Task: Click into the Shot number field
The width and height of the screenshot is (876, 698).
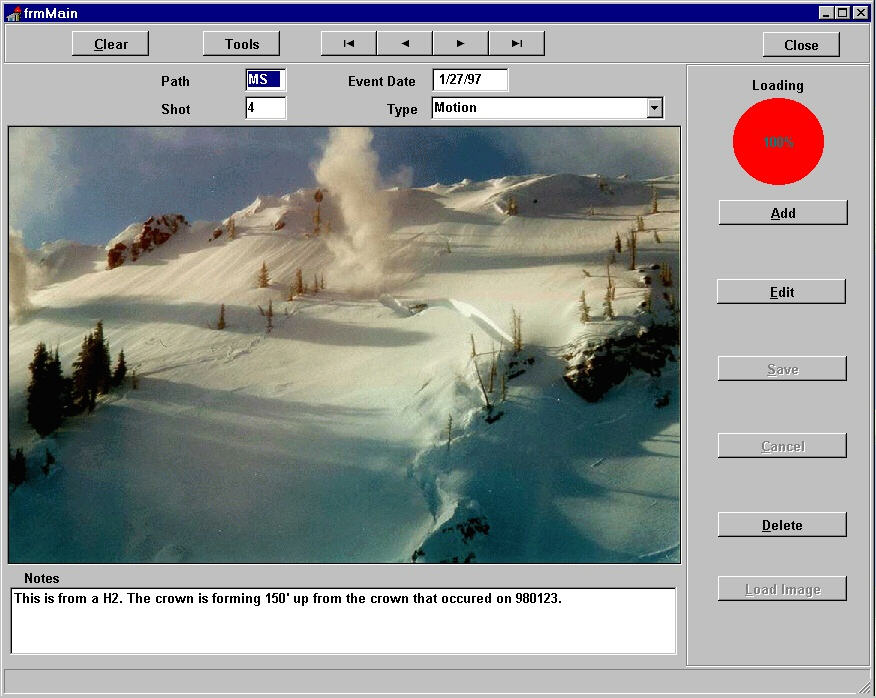Action: click(265, 108)
